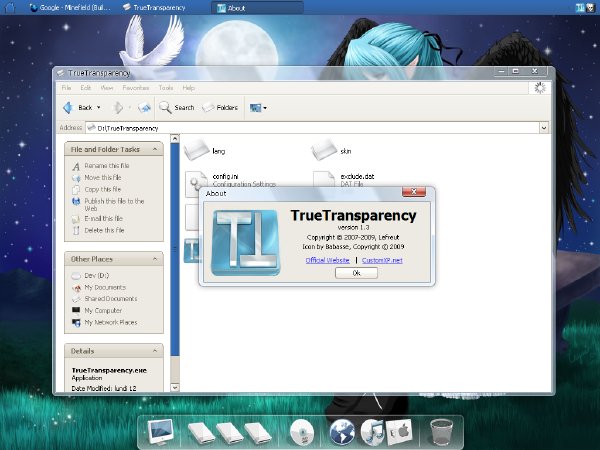This screenshot has width=600, height=450.
Task: Switch to About taskbar item
Action: pyautogui.click(x=257, y=8)
